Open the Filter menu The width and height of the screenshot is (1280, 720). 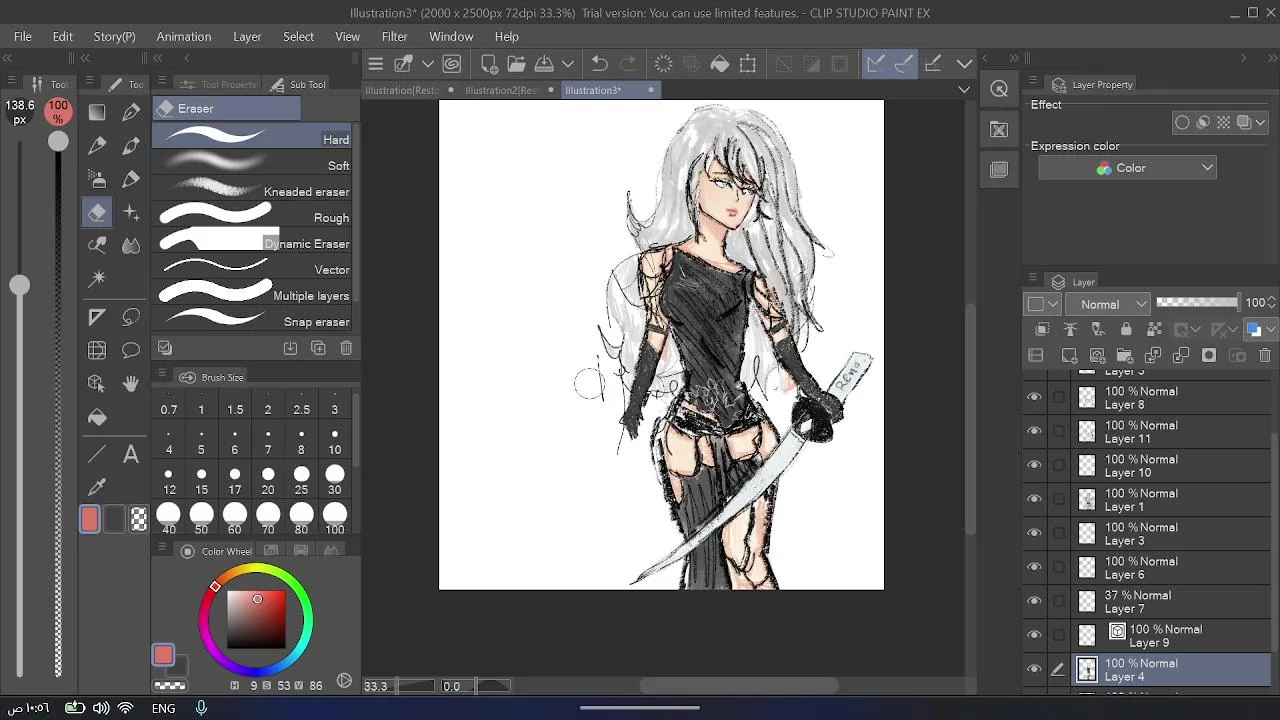tap(395, 36)
